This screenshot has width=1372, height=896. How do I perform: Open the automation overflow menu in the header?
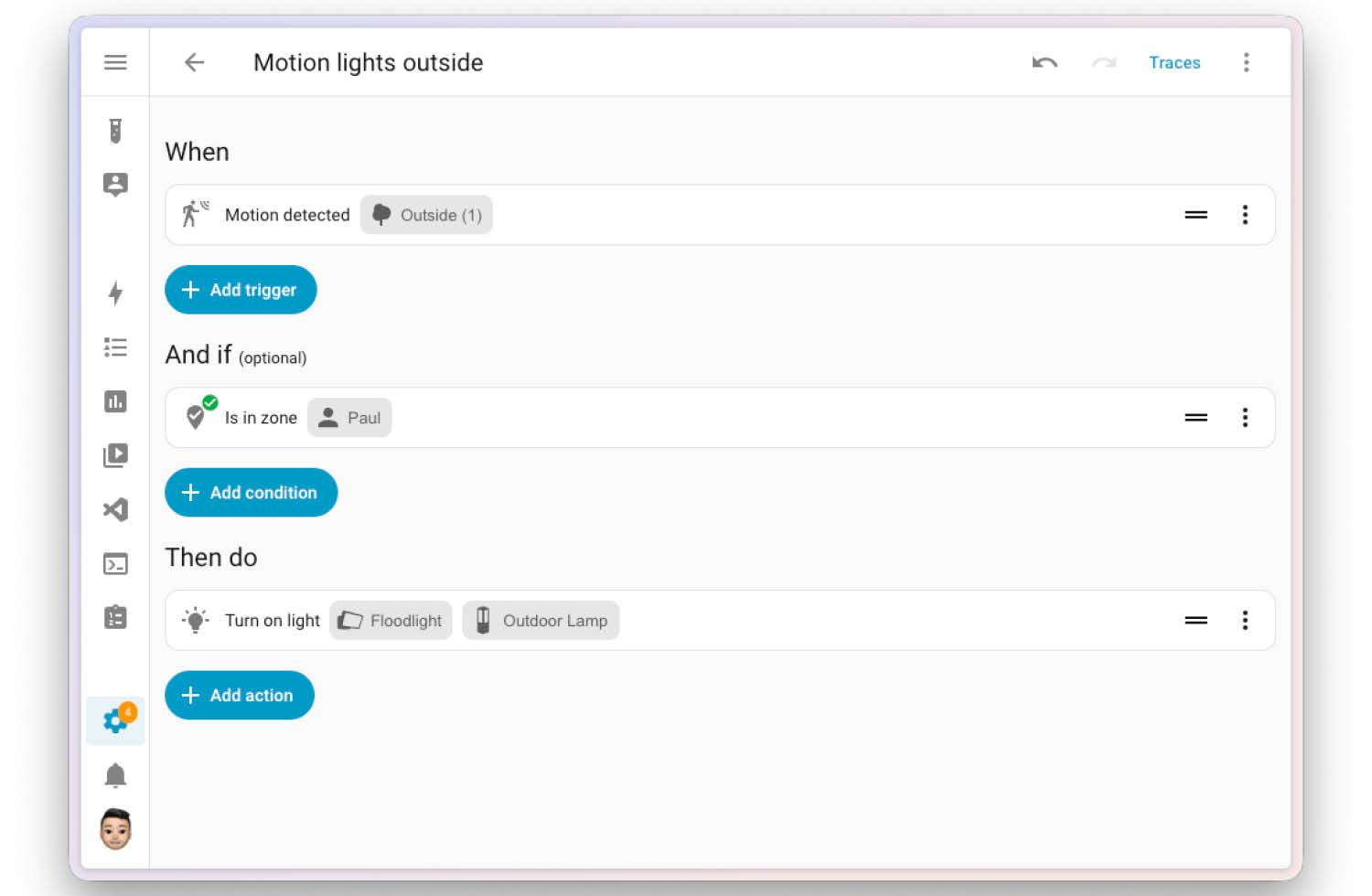coord(1246,62)
